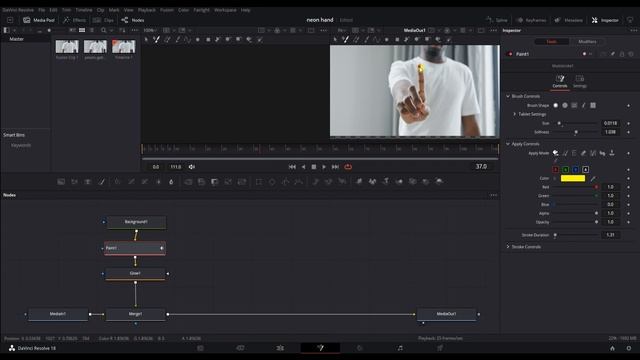Toggle audio mute speaker icon

(192, 167)
